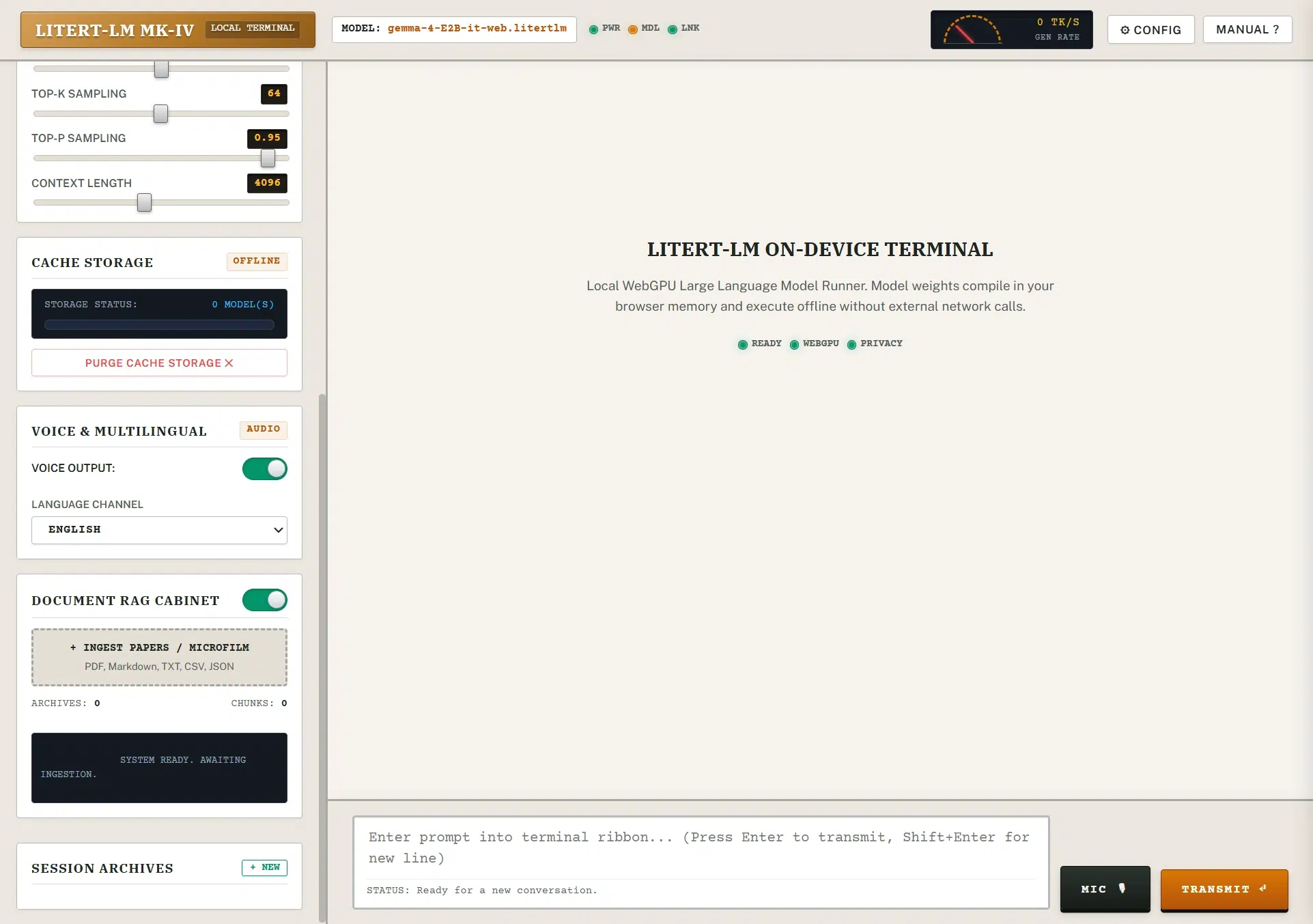Click the Context Length 4096 readout

click(x=267, y=183)
